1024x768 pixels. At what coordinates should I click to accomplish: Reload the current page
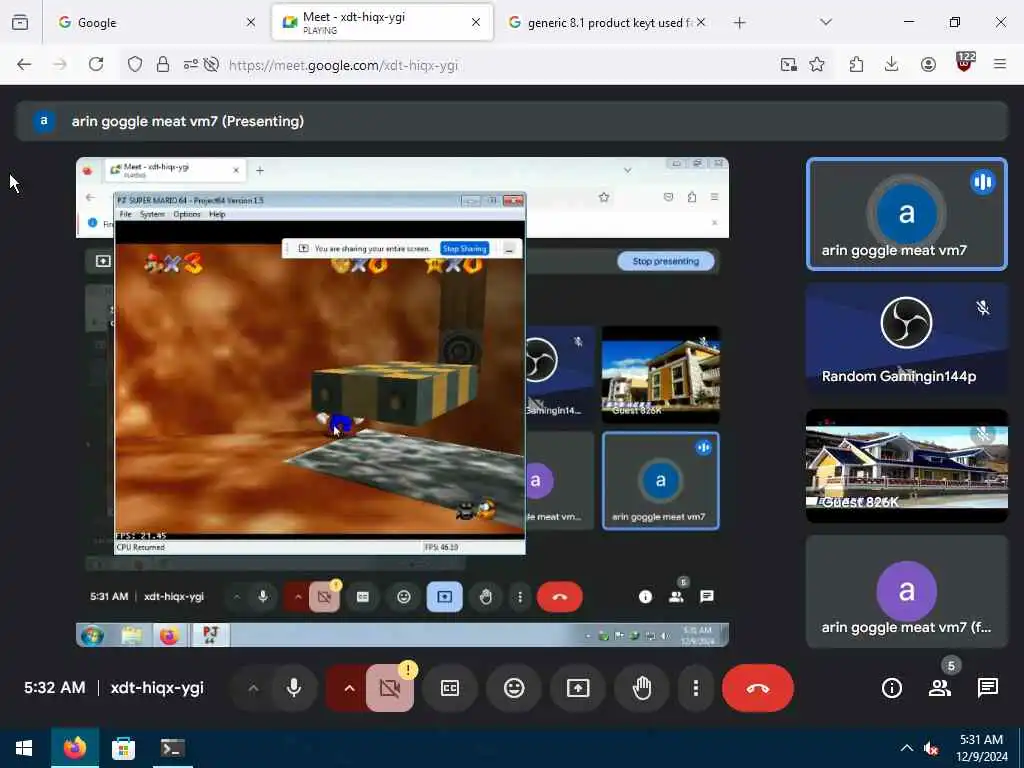[x=96, y=64]
